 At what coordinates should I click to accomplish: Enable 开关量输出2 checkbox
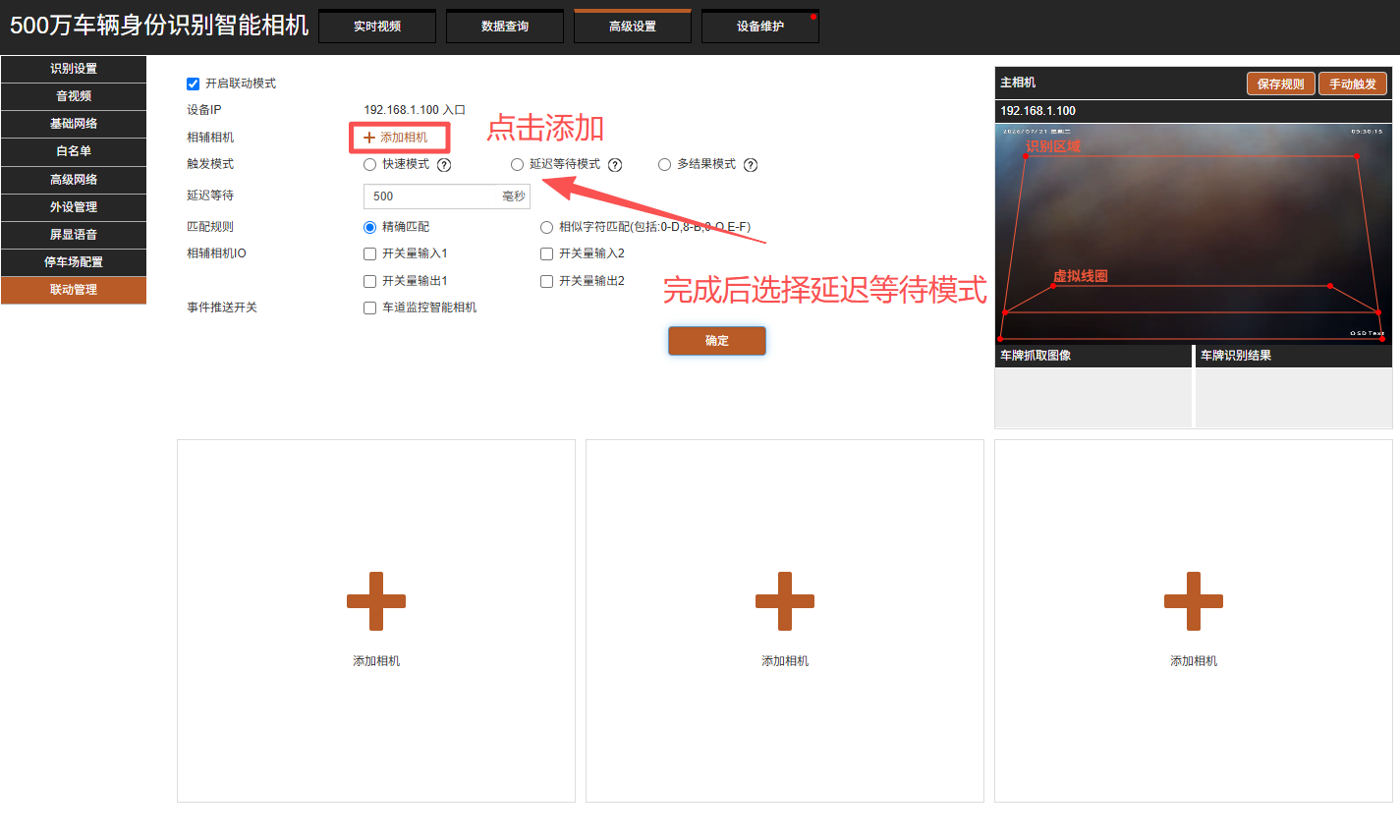point(546,281)
